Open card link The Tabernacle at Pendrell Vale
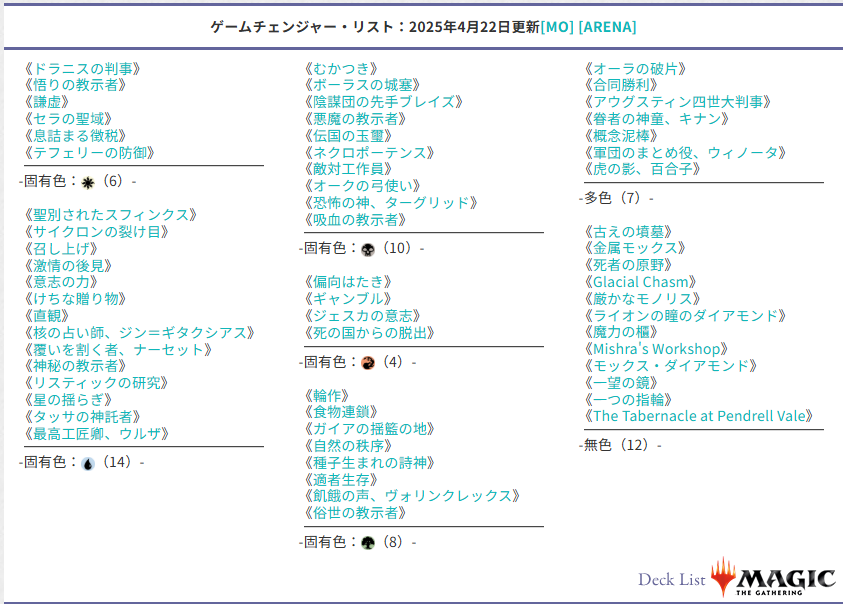Viewport: 843px width, 604px height. tap(699, 416)
